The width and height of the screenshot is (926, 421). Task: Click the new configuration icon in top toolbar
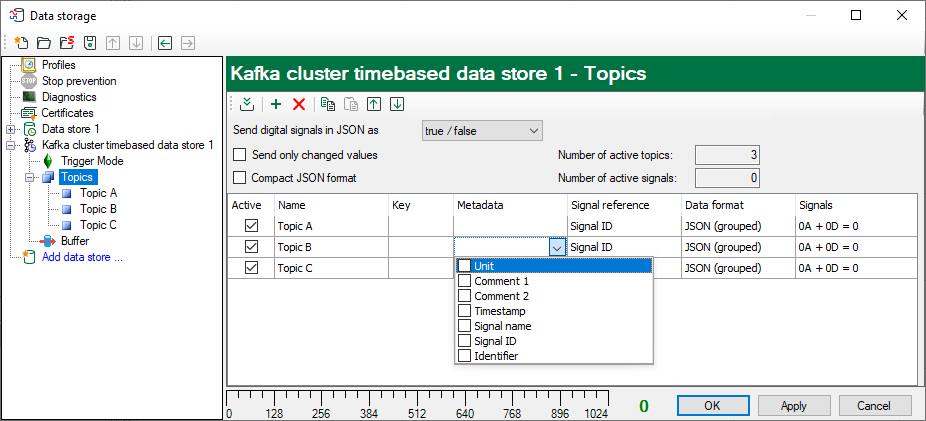coord(22,43)
